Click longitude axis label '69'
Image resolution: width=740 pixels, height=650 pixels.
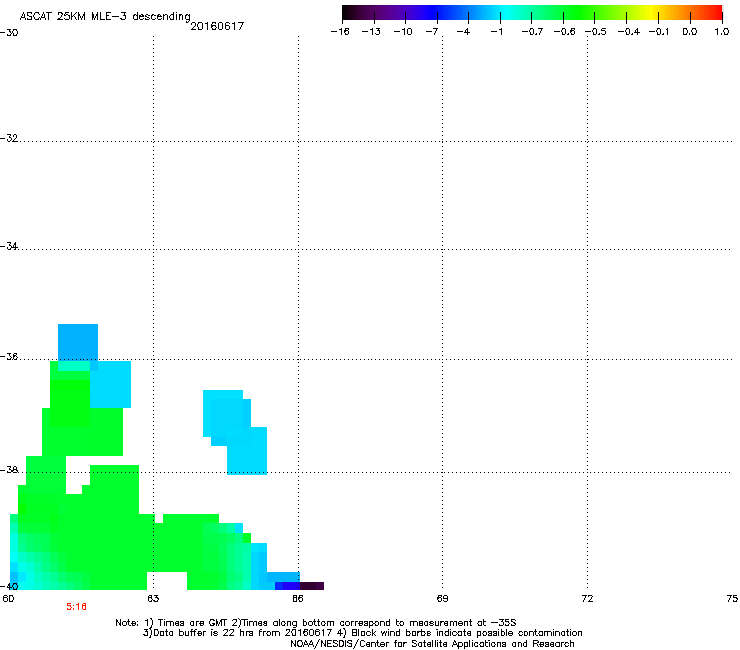(x=442, y=599)
